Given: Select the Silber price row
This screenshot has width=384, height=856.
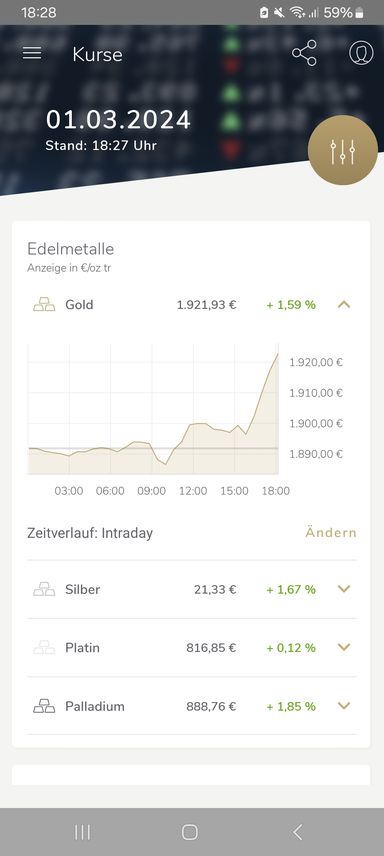Looking at the screenshot, I should (x=192, y=590).
